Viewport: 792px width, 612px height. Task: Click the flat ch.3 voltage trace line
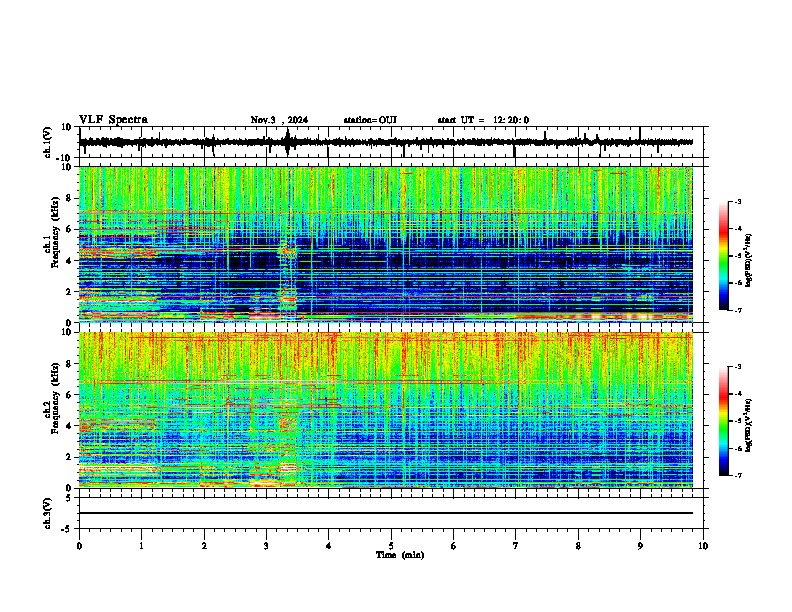386,513
